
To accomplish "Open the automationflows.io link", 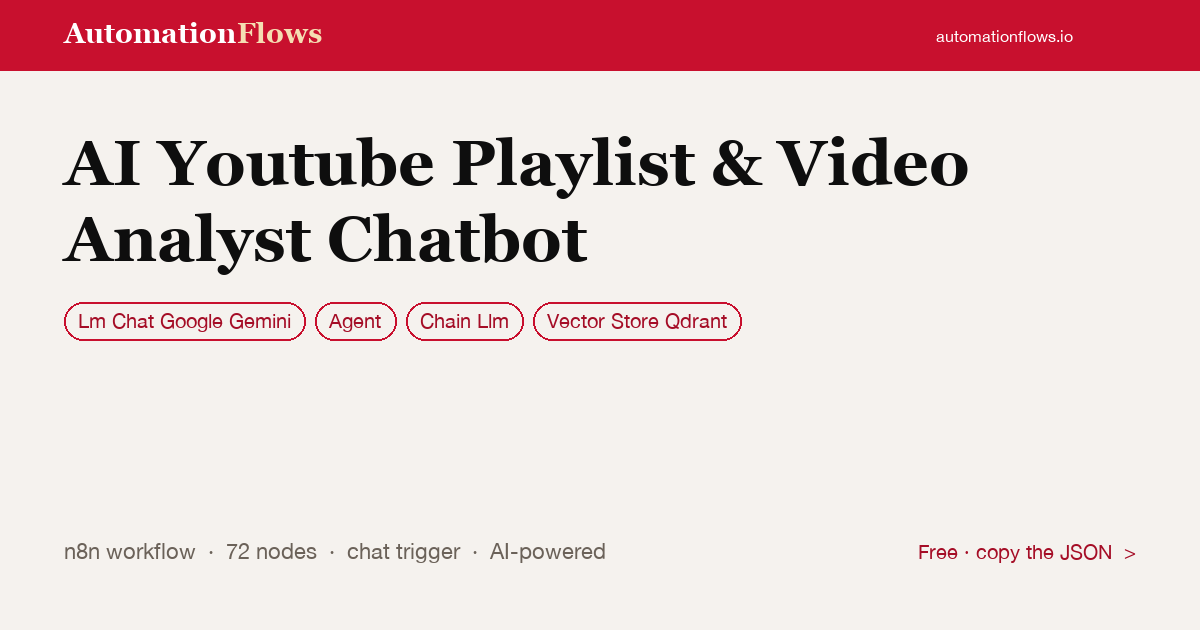I will (1004, 36).
